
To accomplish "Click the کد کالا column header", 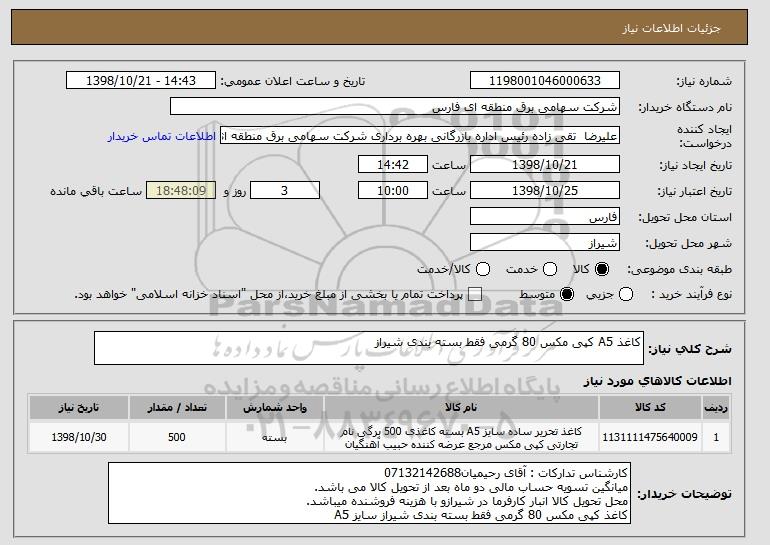I will pyautogui.click(x=650, y=408).
